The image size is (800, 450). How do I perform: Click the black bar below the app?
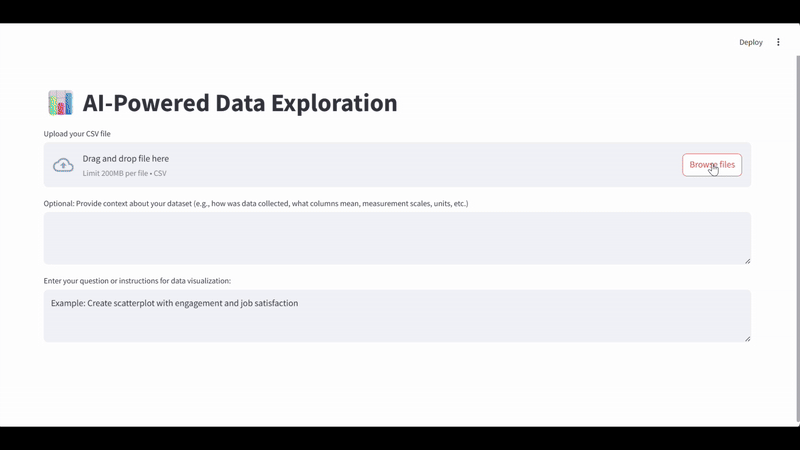[400, 438]
